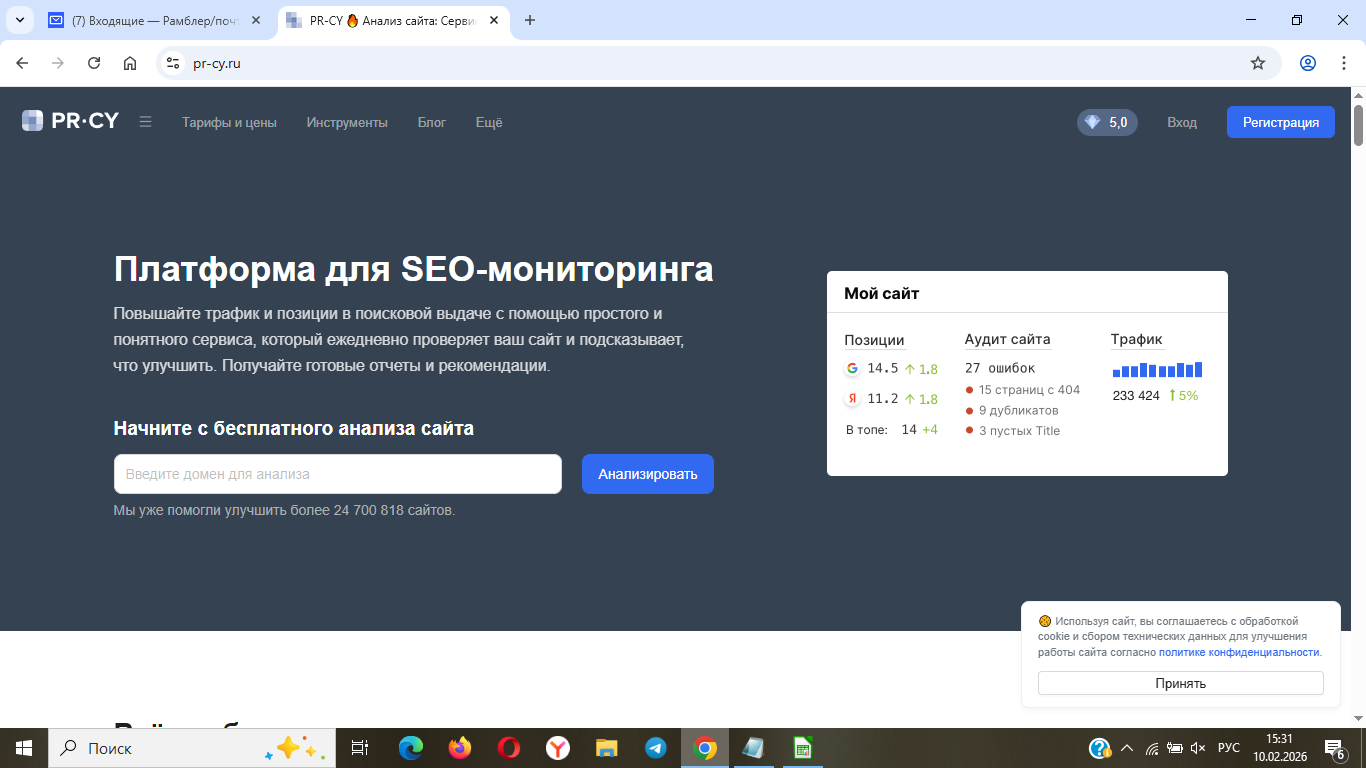This screenshot has width=1366, height=768.
Task: Open the Ещё menu
Action: pyautogui.click(x=489, y=122)
